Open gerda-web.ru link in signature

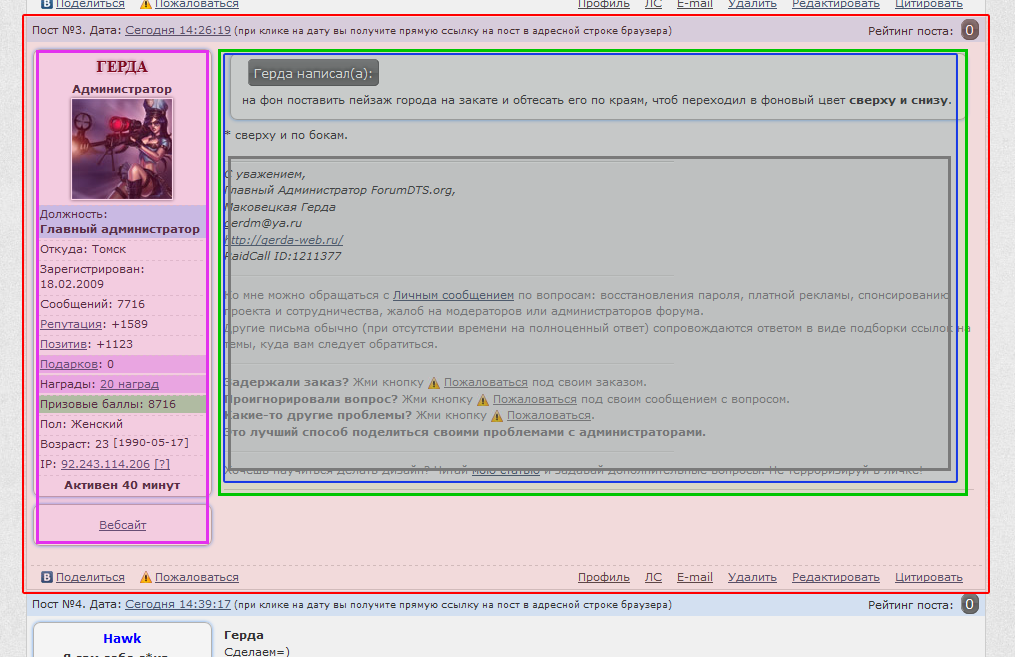(284, 240)
